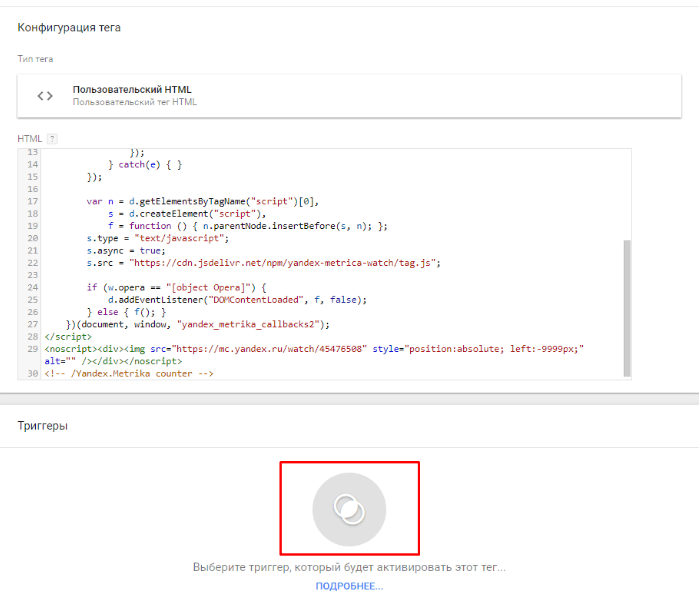The height and width of the screenshot is (596, 700).
Task: Click the "DOMContentLoaded" string on line 25
Action: point(254,300)
